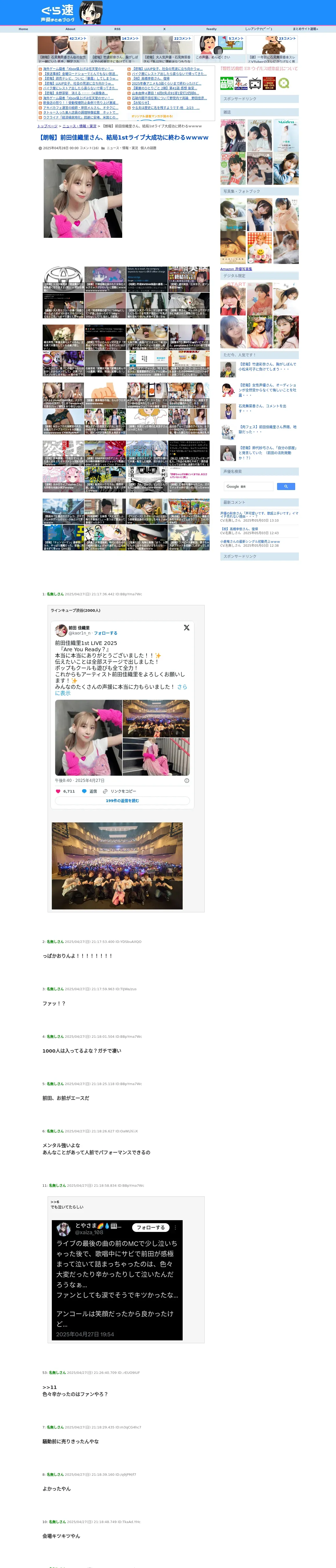The width and height of the screenshot is (336, 1568).
Task: Click the 返信 reply bubble in tweet
Action: click(90, 791)
